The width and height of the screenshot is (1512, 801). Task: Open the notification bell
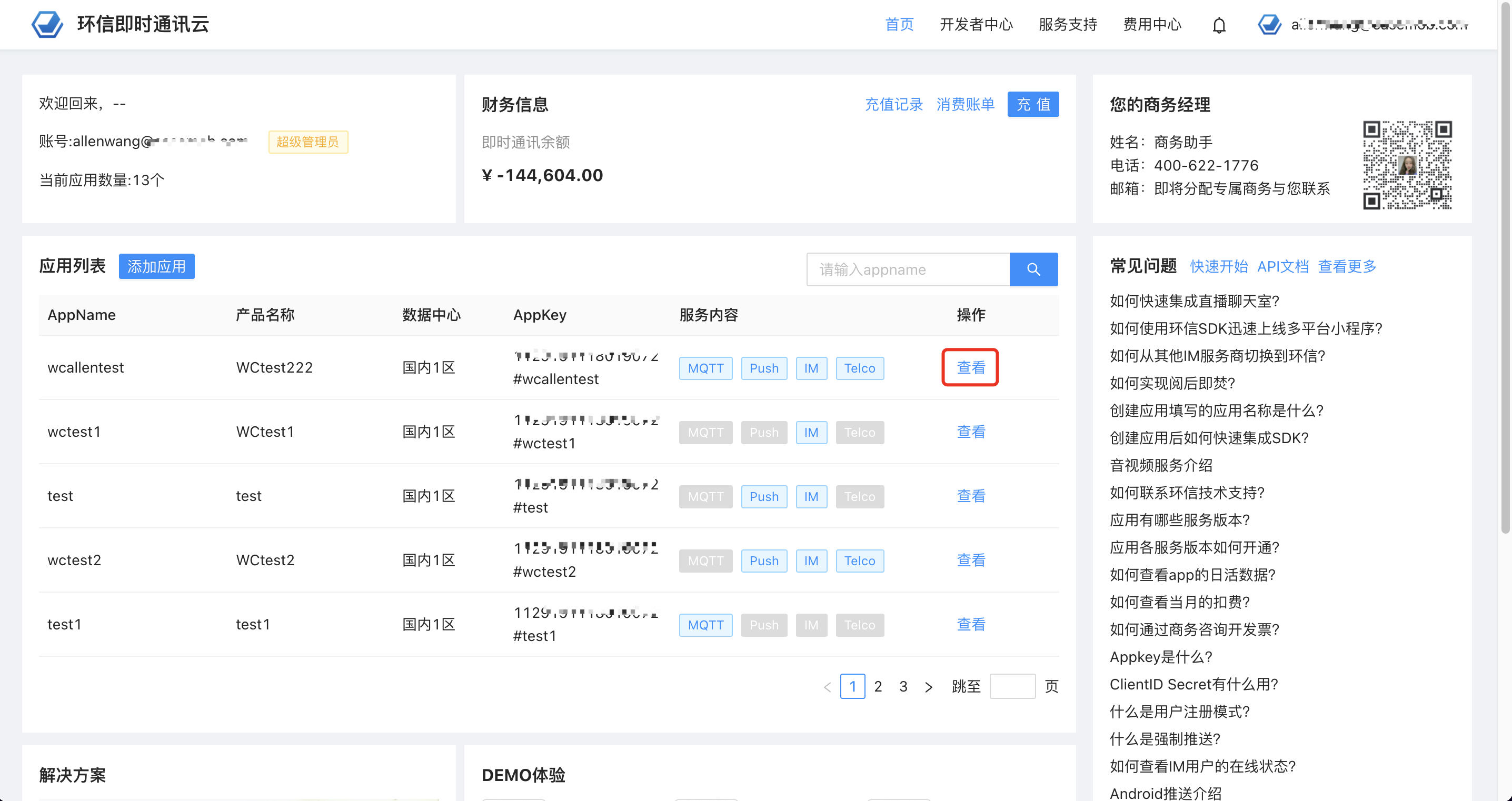tap(1219, 25)
